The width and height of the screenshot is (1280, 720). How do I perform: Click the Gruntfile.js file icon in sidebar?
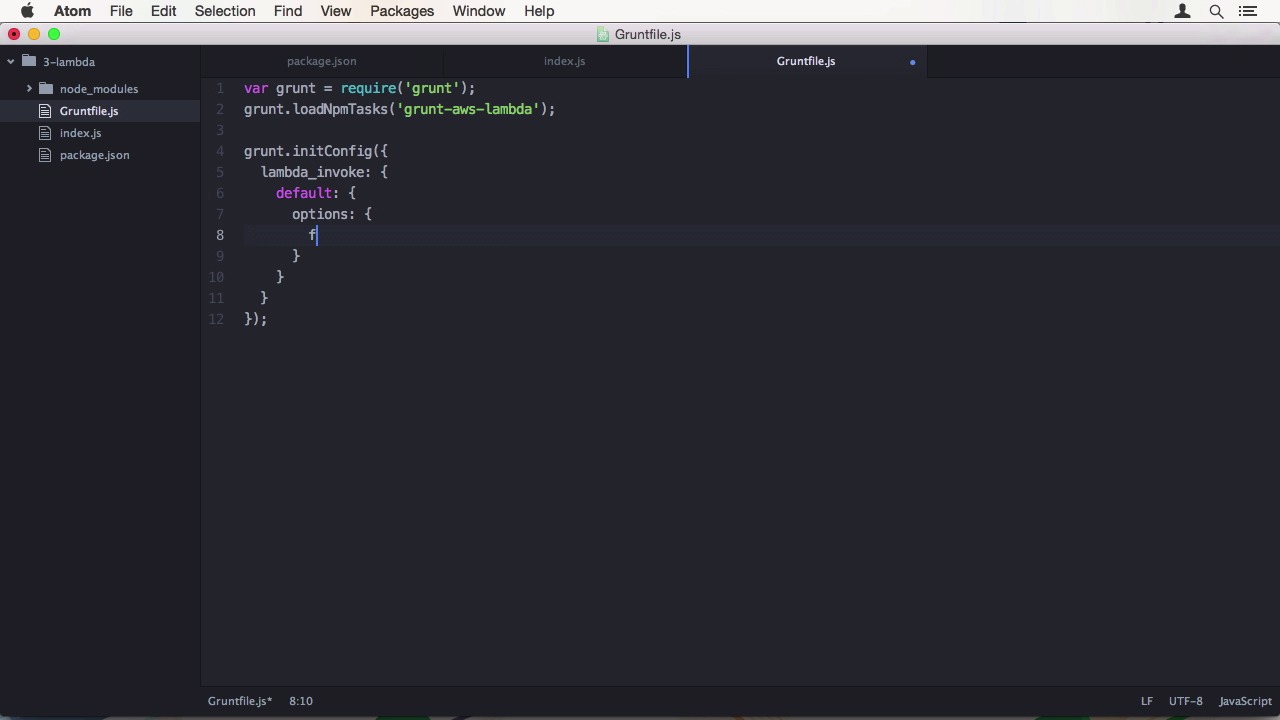pyautogui.click(x=45, y=111)
